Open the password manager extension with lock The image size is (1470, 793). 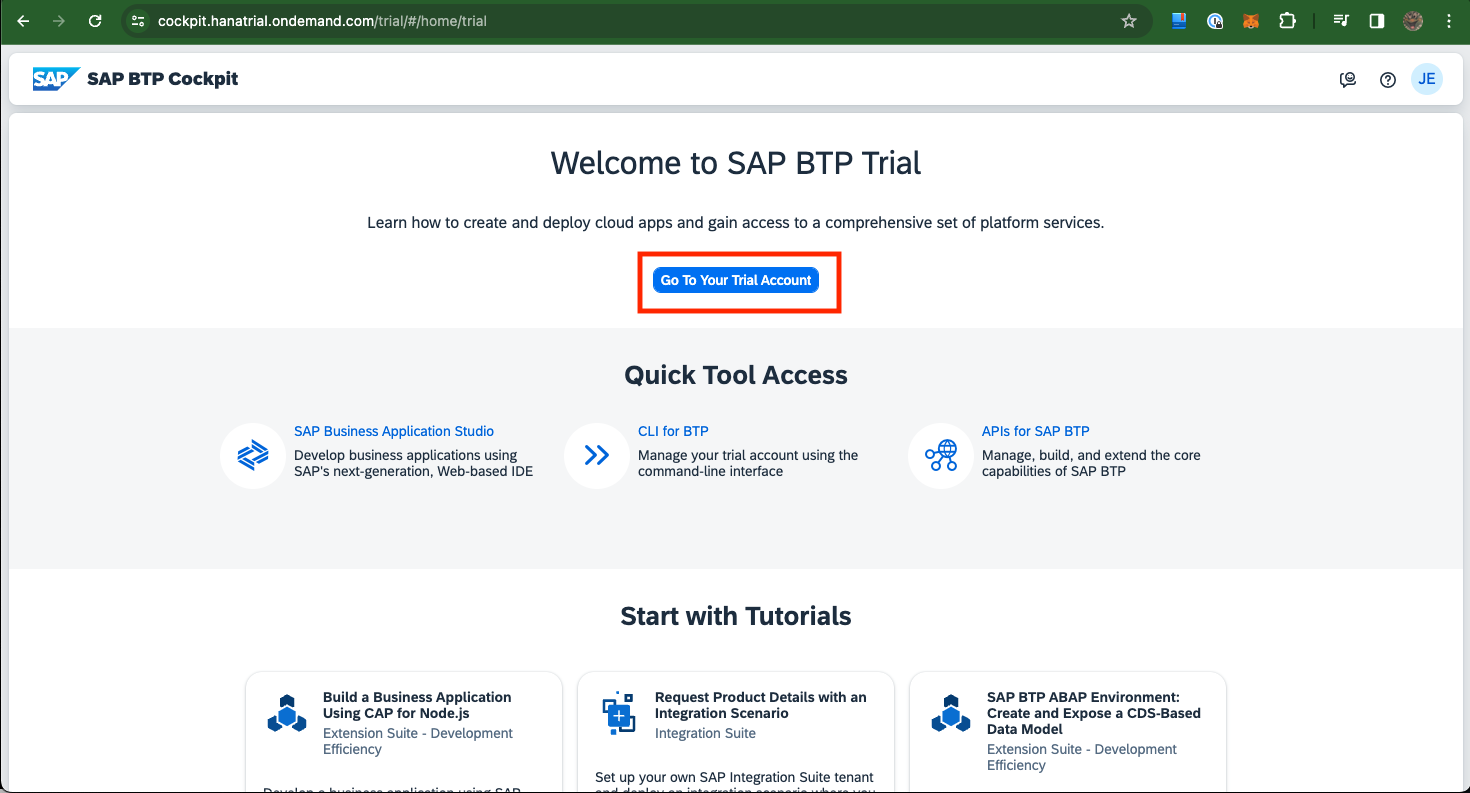(x=1215, y=20)
